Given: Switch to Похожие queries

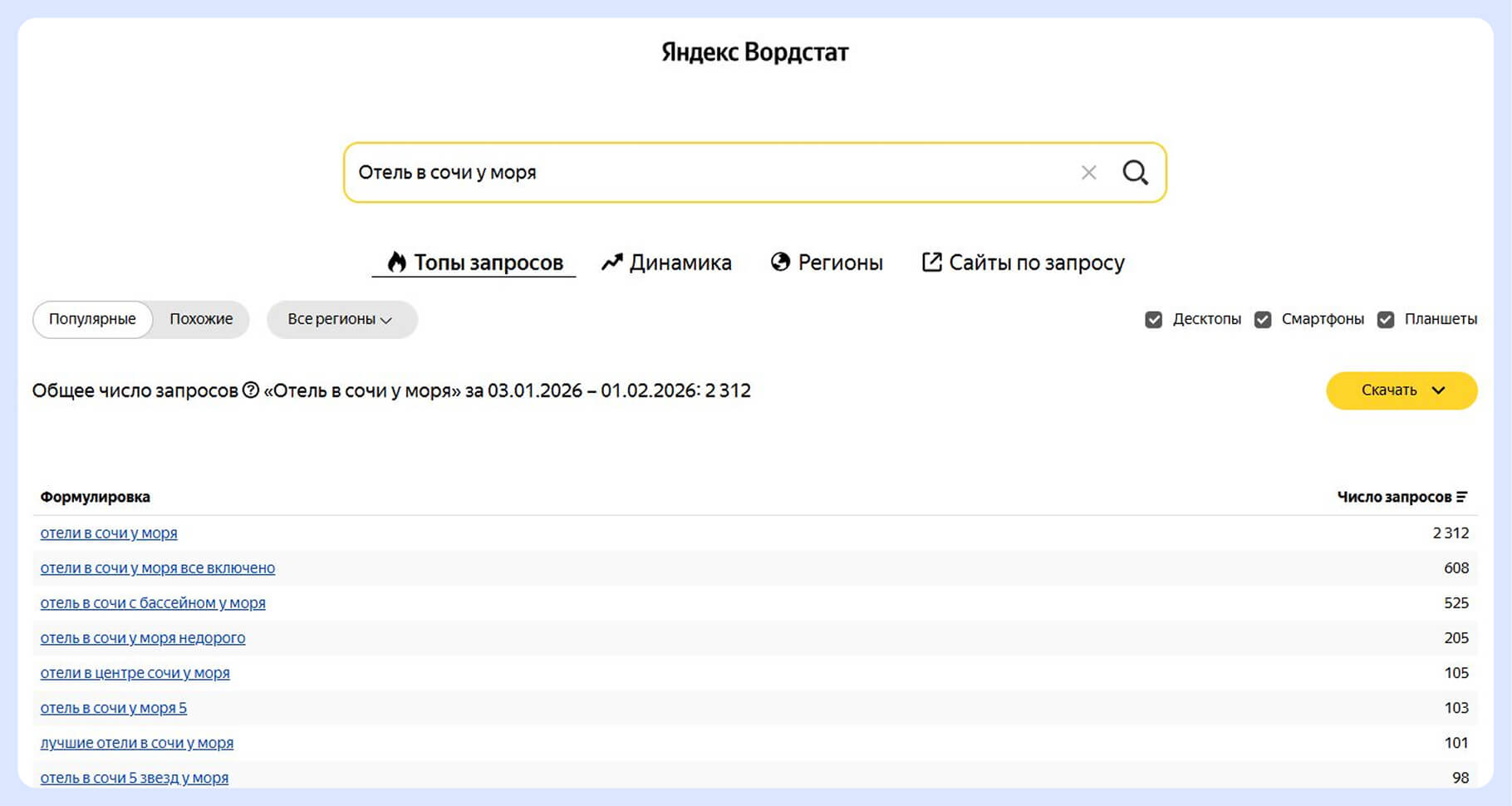Looking at the screenshot, I should tap(201, 320).
